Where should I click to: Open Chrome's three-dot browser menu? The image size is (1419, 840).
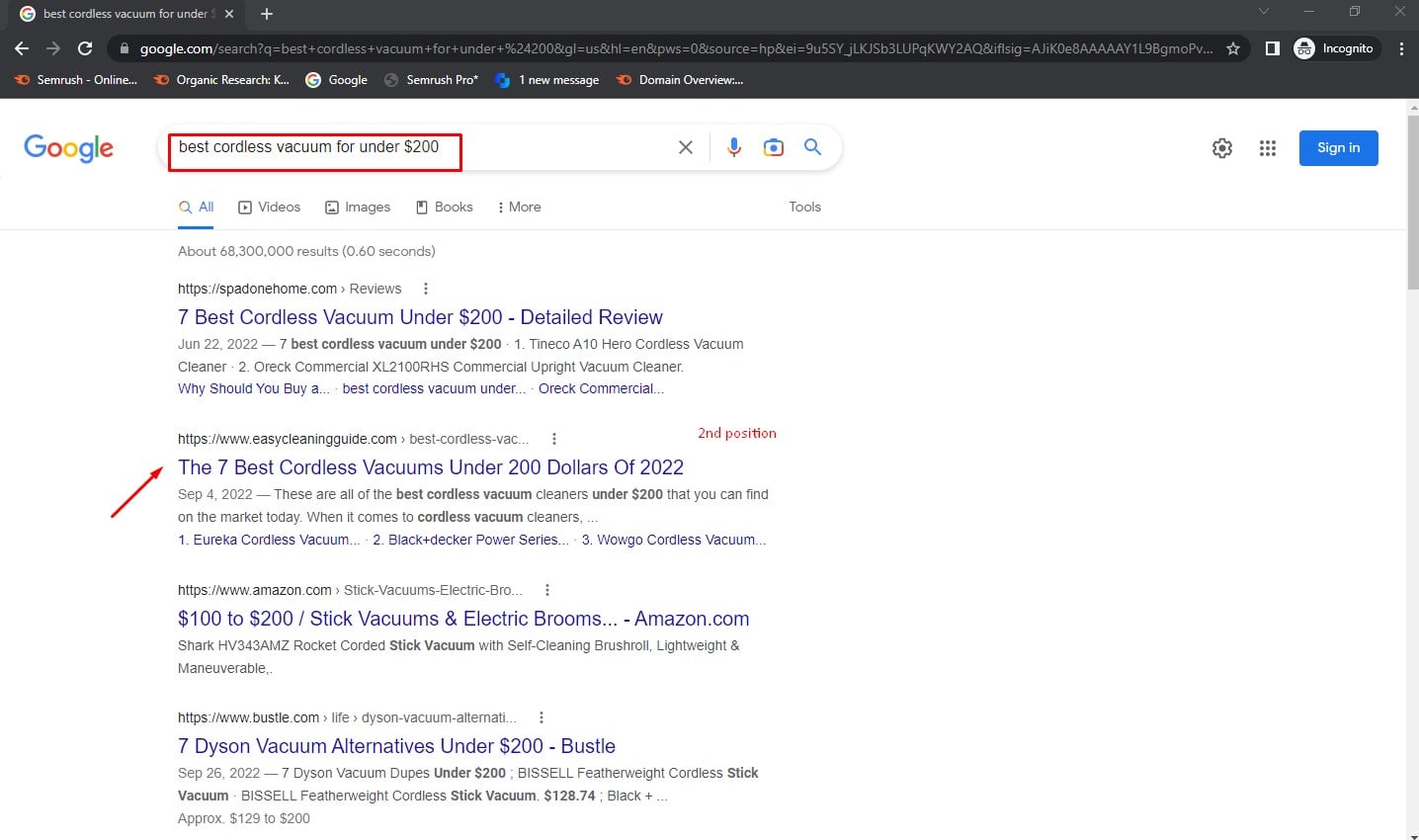click(x=1402, y=47)
